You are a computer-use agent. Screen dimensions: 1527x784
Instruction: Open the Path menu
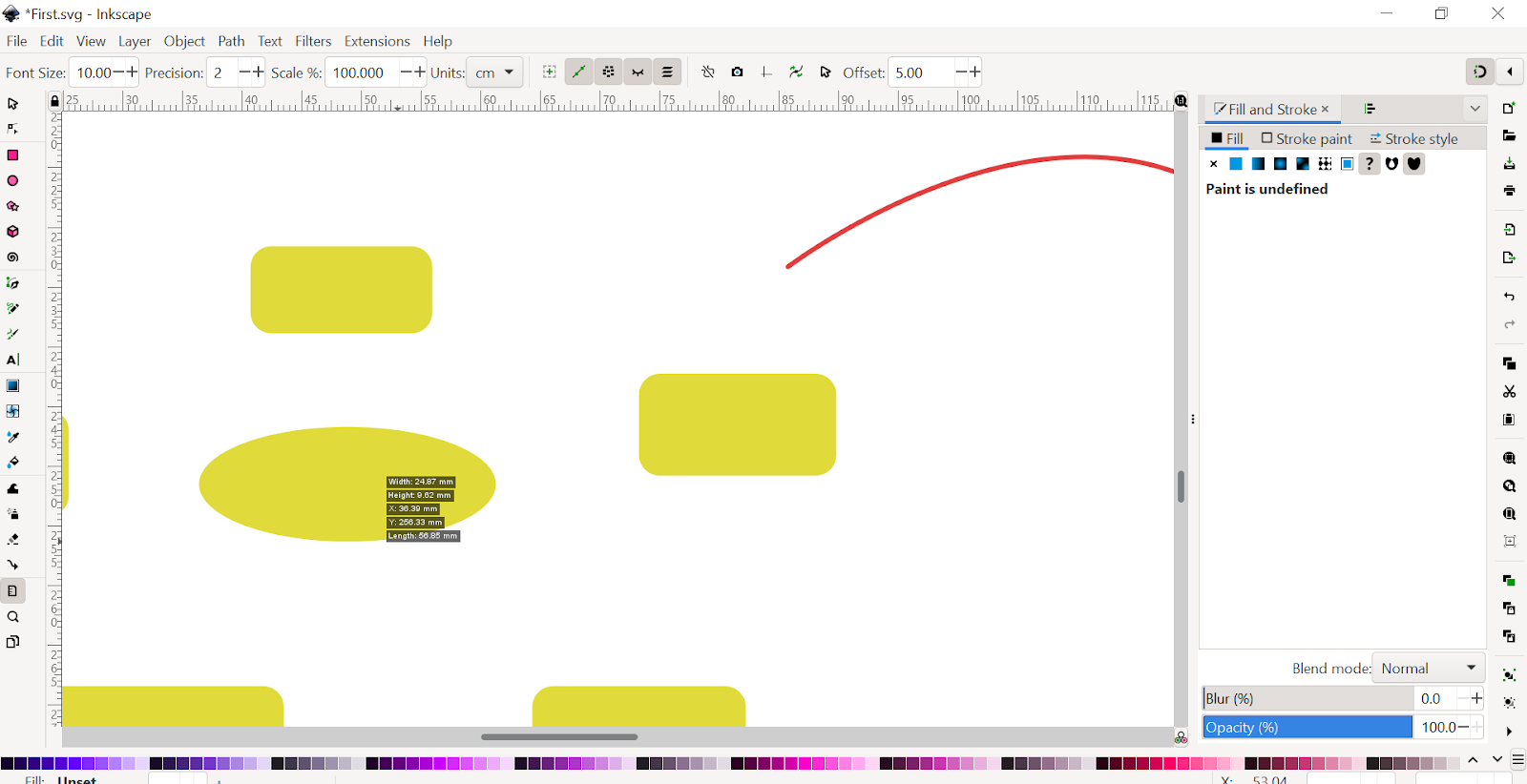pyautogui.click(x=231, y=41)
